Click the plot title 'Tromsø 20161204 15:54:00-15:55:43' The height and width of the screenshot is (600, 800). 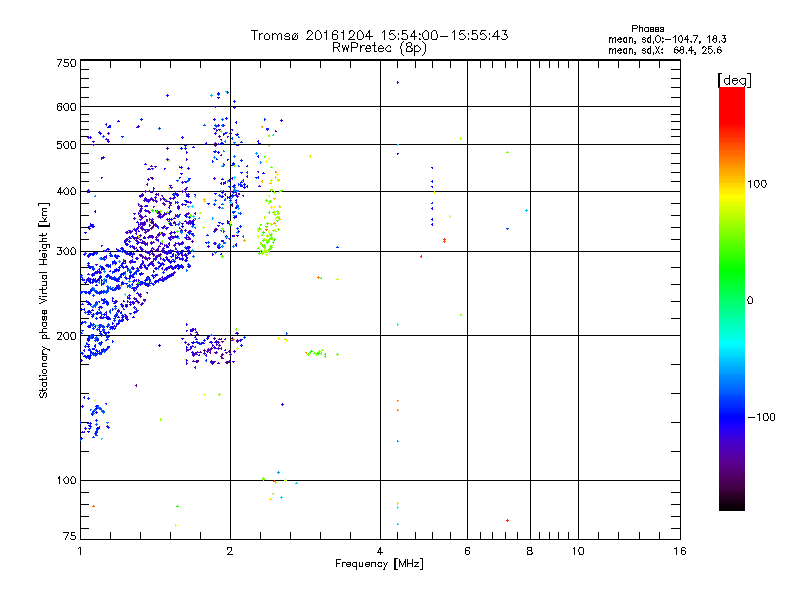(379, 35)
